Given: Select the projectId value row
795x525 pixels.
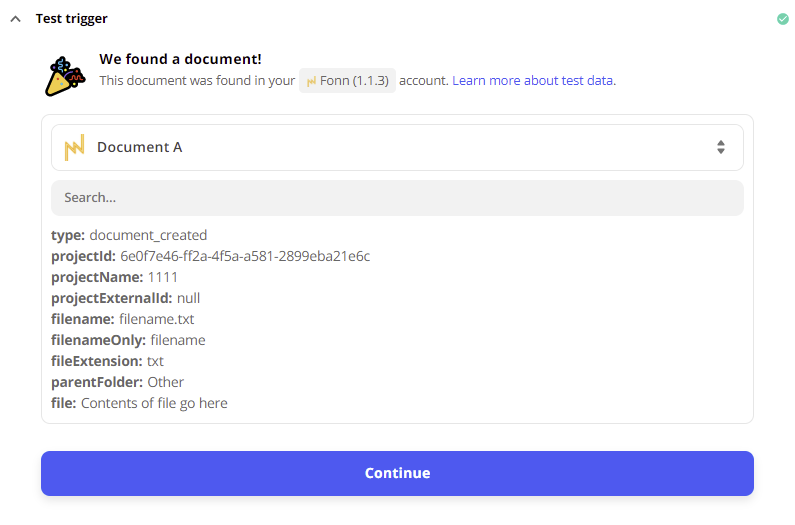Looking at the screenshot, I should [x=210, y=256].
